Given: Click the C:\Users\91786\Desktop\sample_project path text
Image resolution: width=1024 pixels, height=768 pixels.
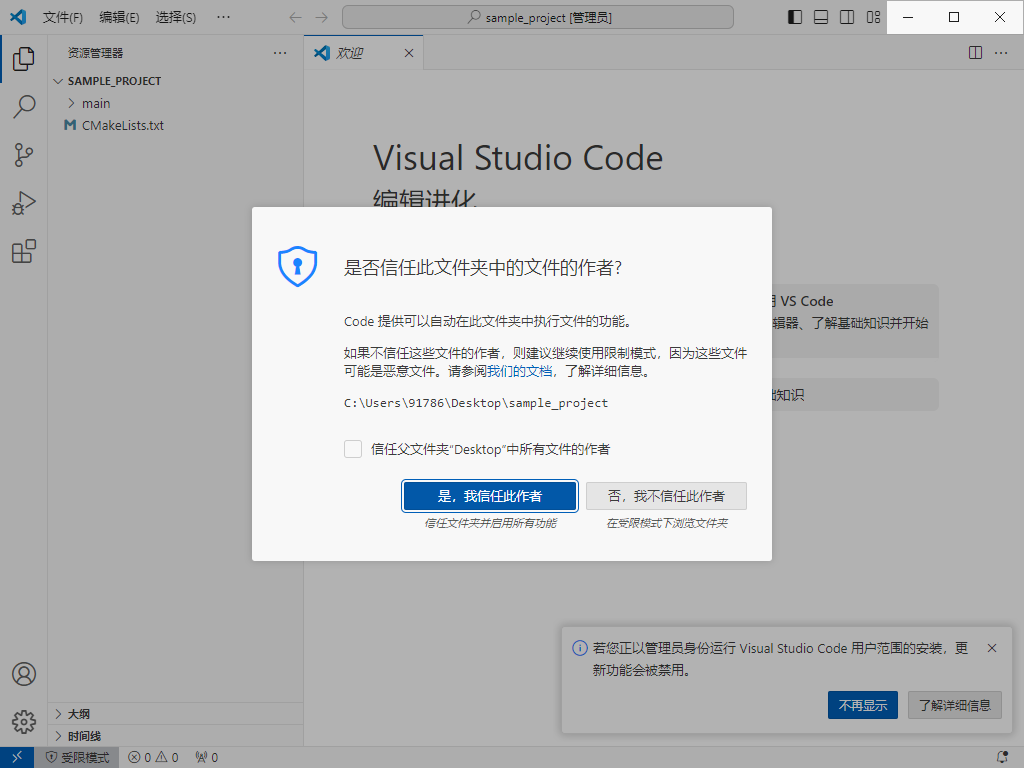Looking at the screenshot, I should (476, 403).
